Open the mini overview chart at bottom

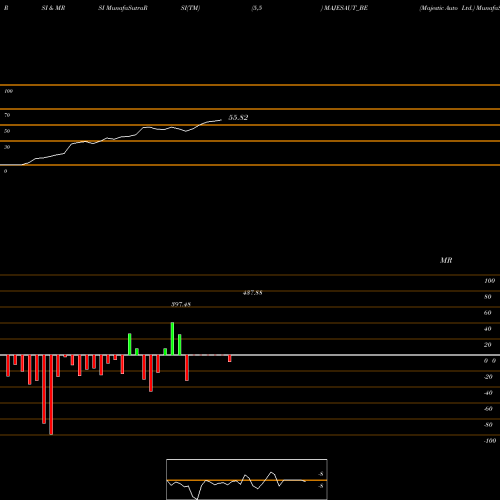[247, 479]
